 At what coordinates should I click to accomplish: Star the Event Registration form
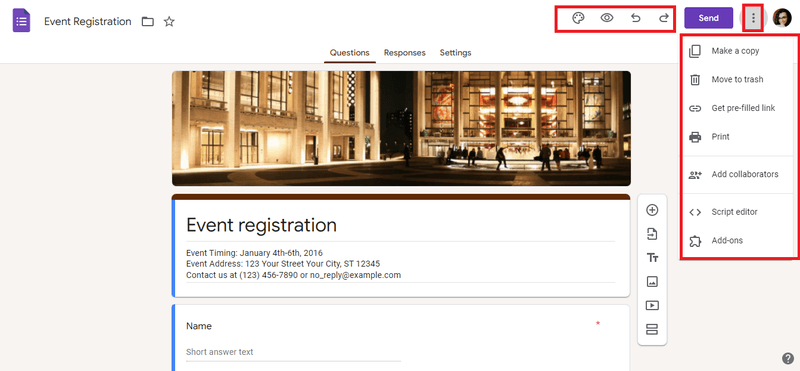point(169,21)
